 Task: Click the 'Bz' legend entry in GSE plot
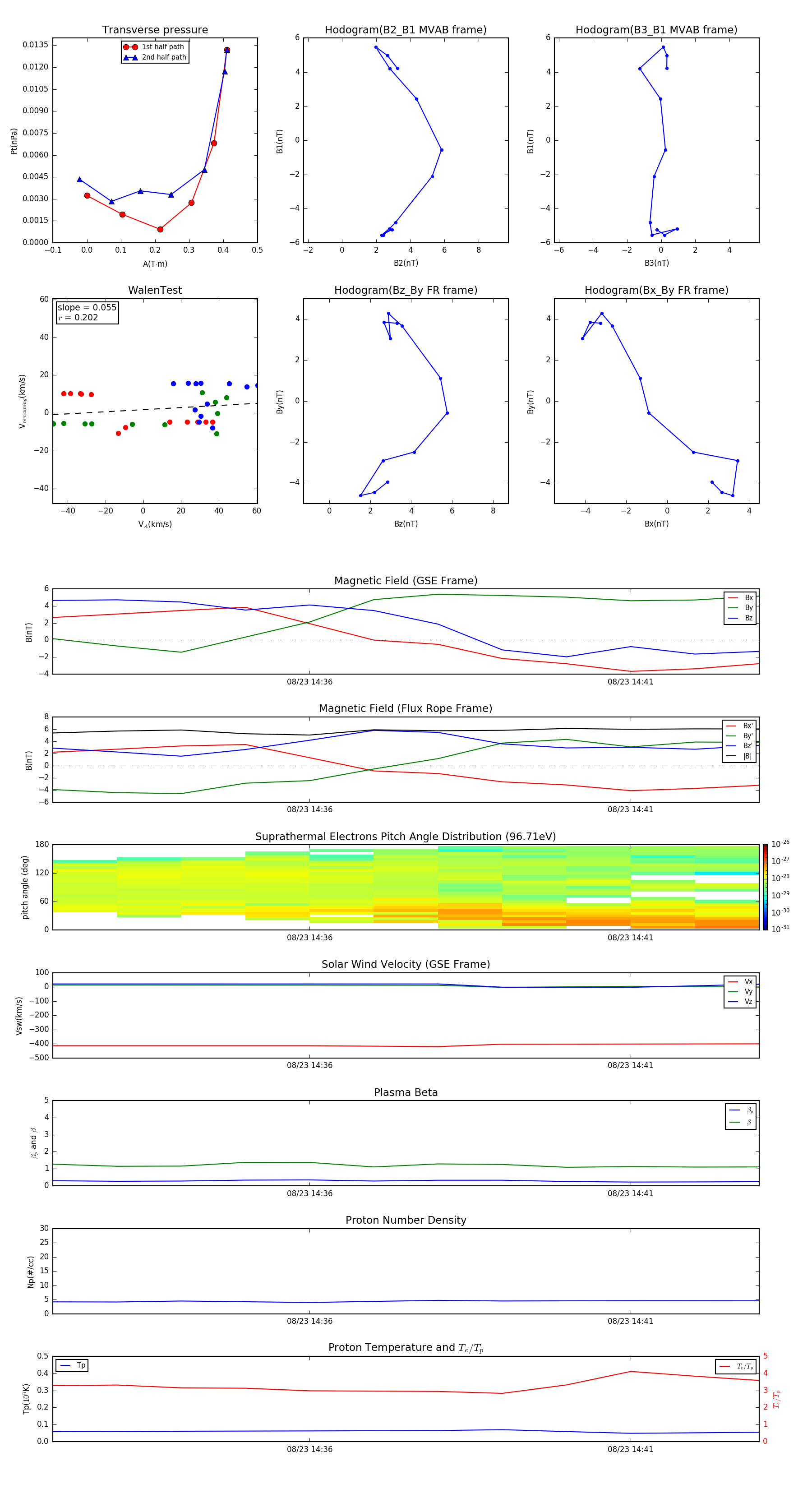(740, 618)
